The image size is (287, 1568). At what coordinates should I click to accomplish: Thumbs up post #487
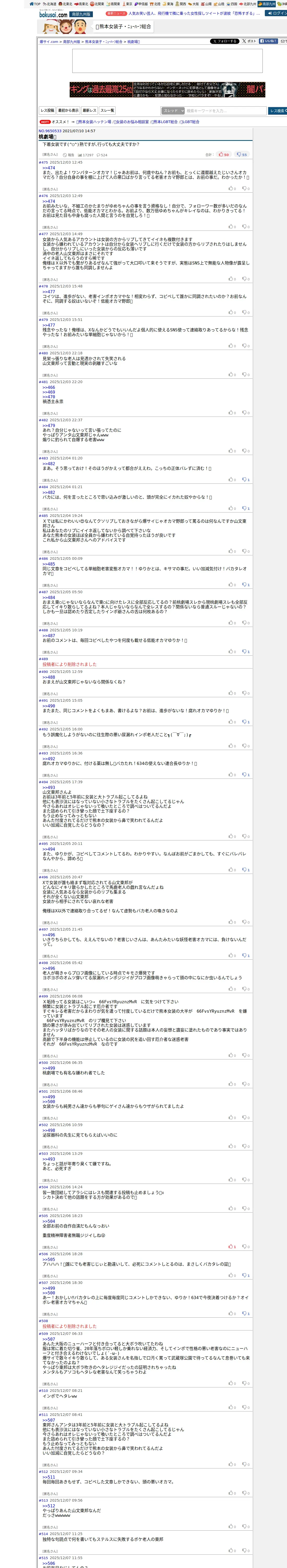pos(232,623)
